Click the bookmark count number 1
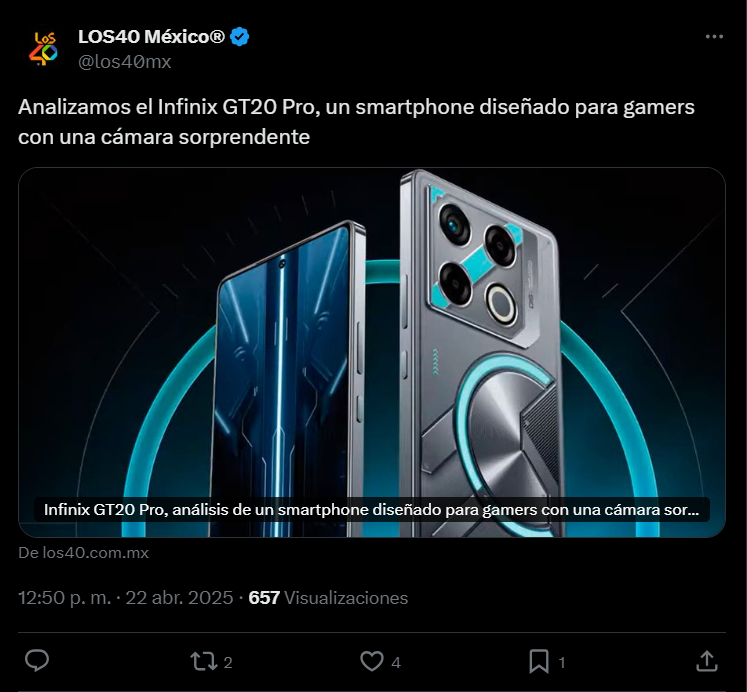Screen dimensions: 747x692 tap(562, 662)
